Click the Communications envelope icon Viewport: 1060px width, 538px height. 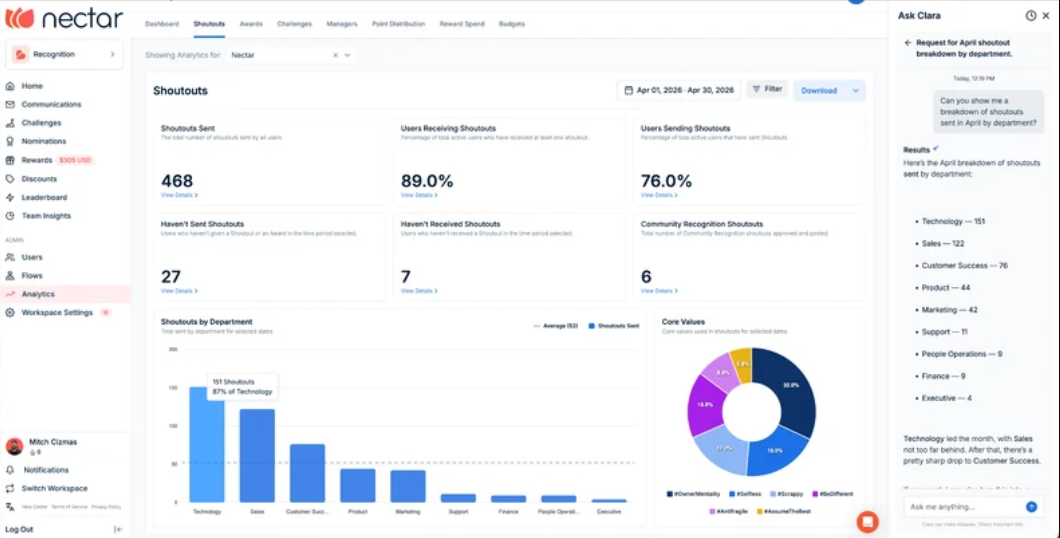[9, 104]
